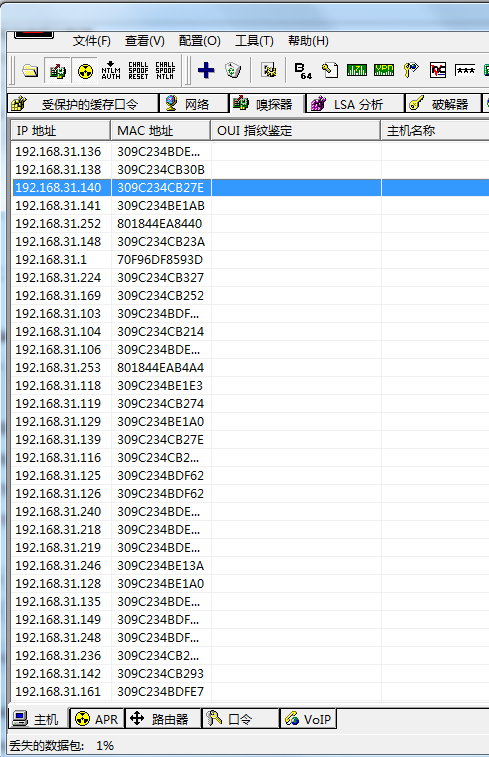Click the CHALL SPOOF RESET icon

[x=138, y=70]
